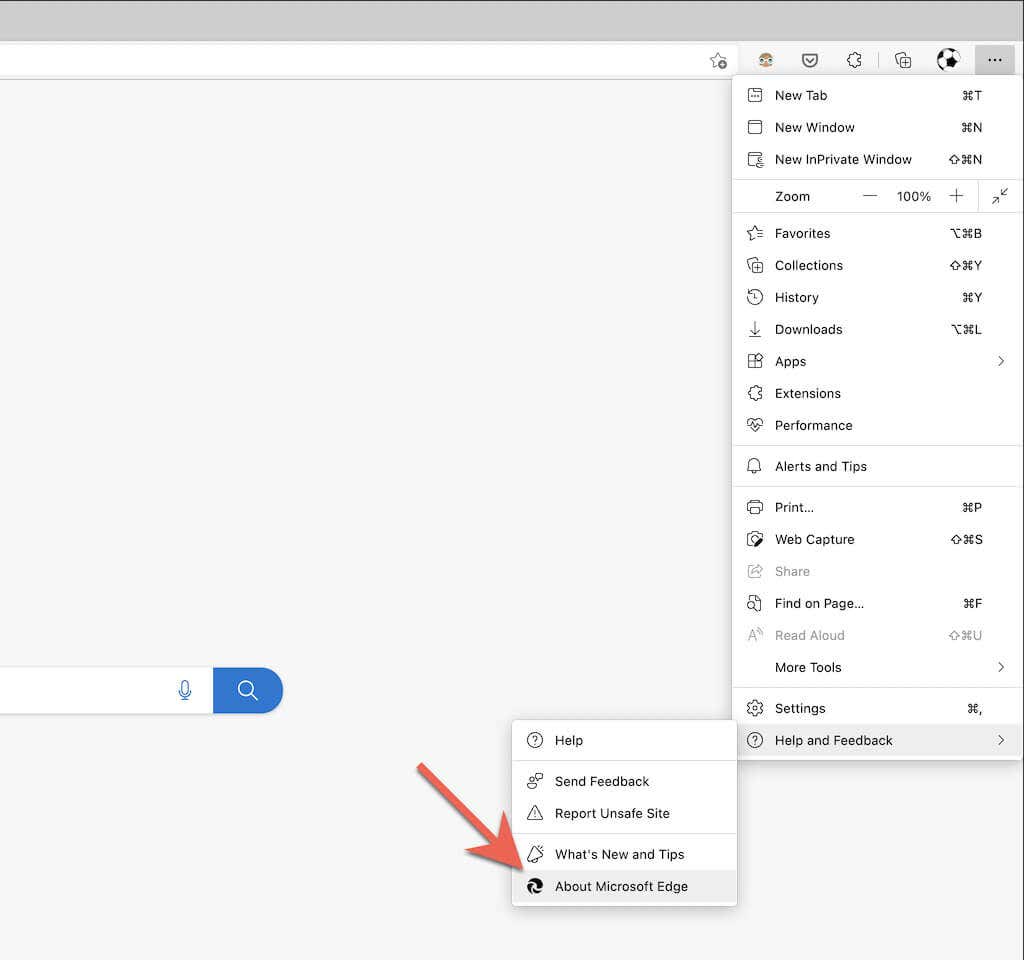This screenshot has width=1024, height=960.
Task: Open the Collections toolbar icon
Action: 903,61
